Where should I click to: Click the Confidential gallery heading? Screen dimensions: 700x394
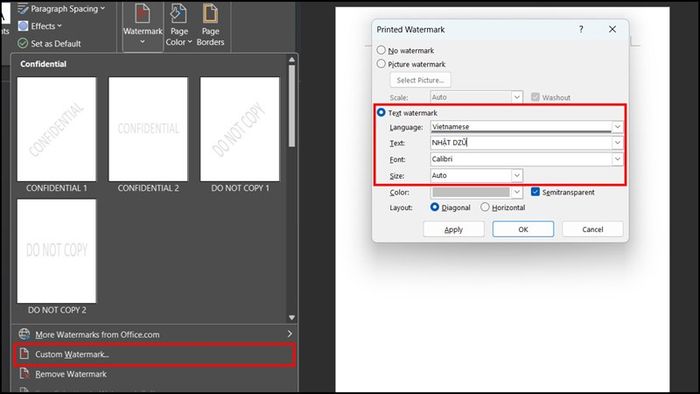pyautogui.click(x=43, y=64)
